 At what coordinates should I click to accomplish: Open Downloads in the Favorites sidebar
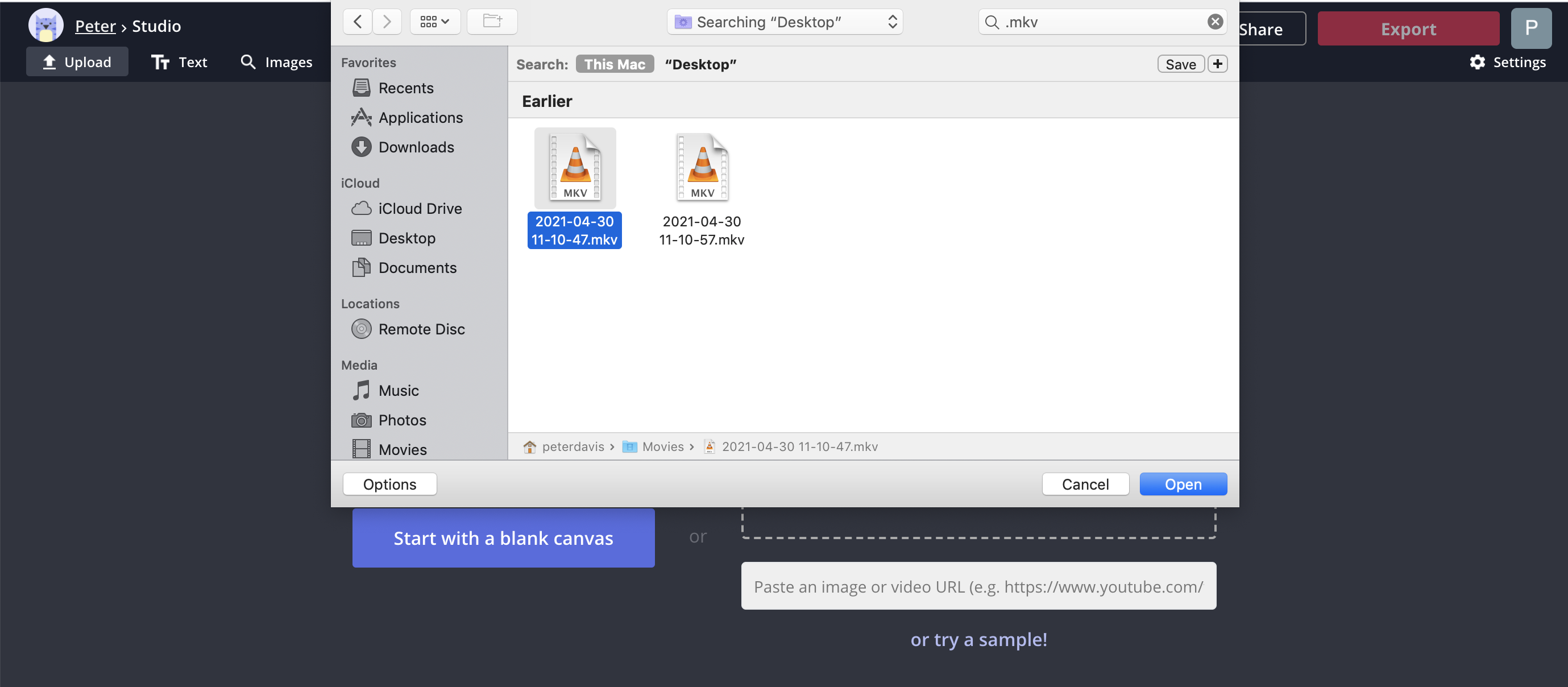416,147
